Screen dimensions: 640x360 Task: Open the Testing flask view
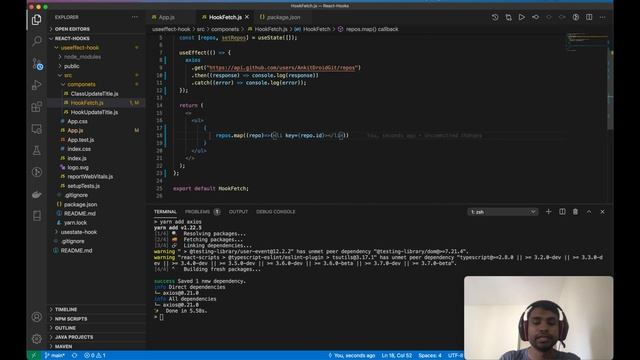(x=37, y=151)
